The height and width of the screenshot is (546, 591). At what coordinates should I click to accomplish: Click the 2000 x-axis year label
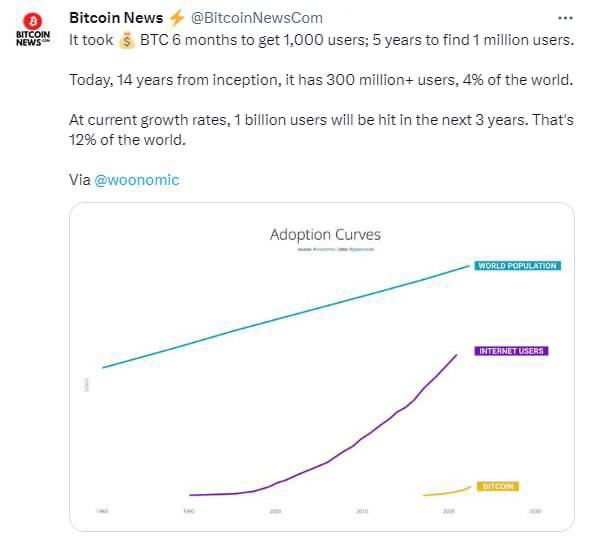click(x=275, y=511)
